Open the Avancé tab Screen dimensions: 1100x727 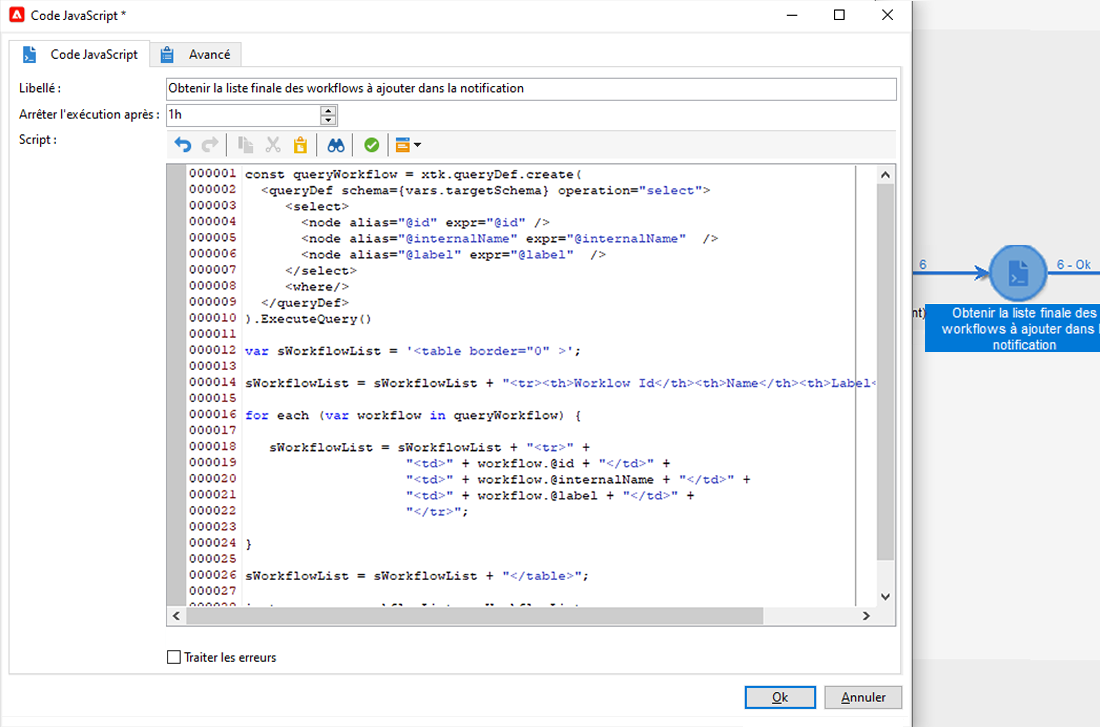(196, 54)
